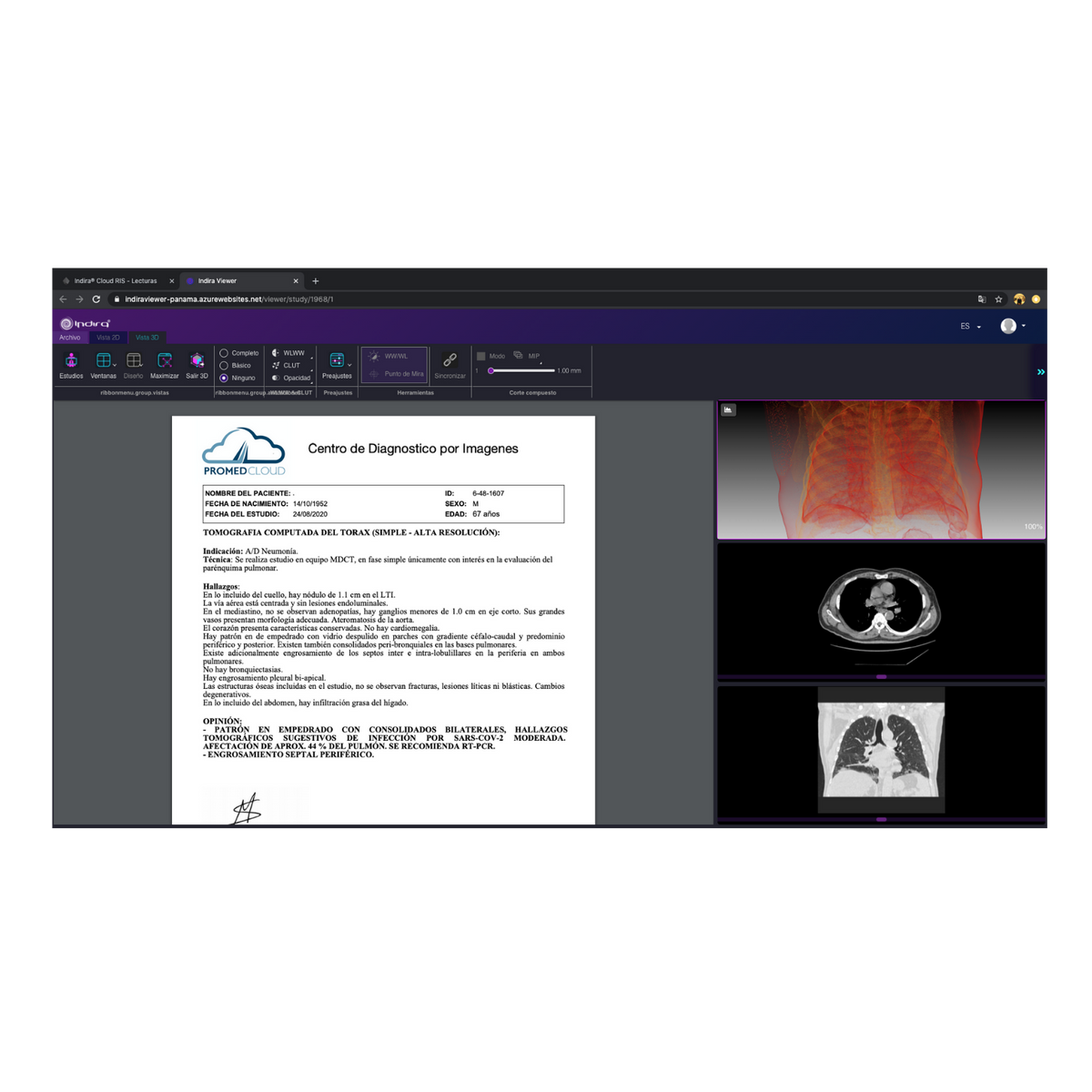Image resolution: width=1092 pixels, height=1092 pixels.
Task: Expand the right side panel with double chevron
Action: tap(1040, 371)
